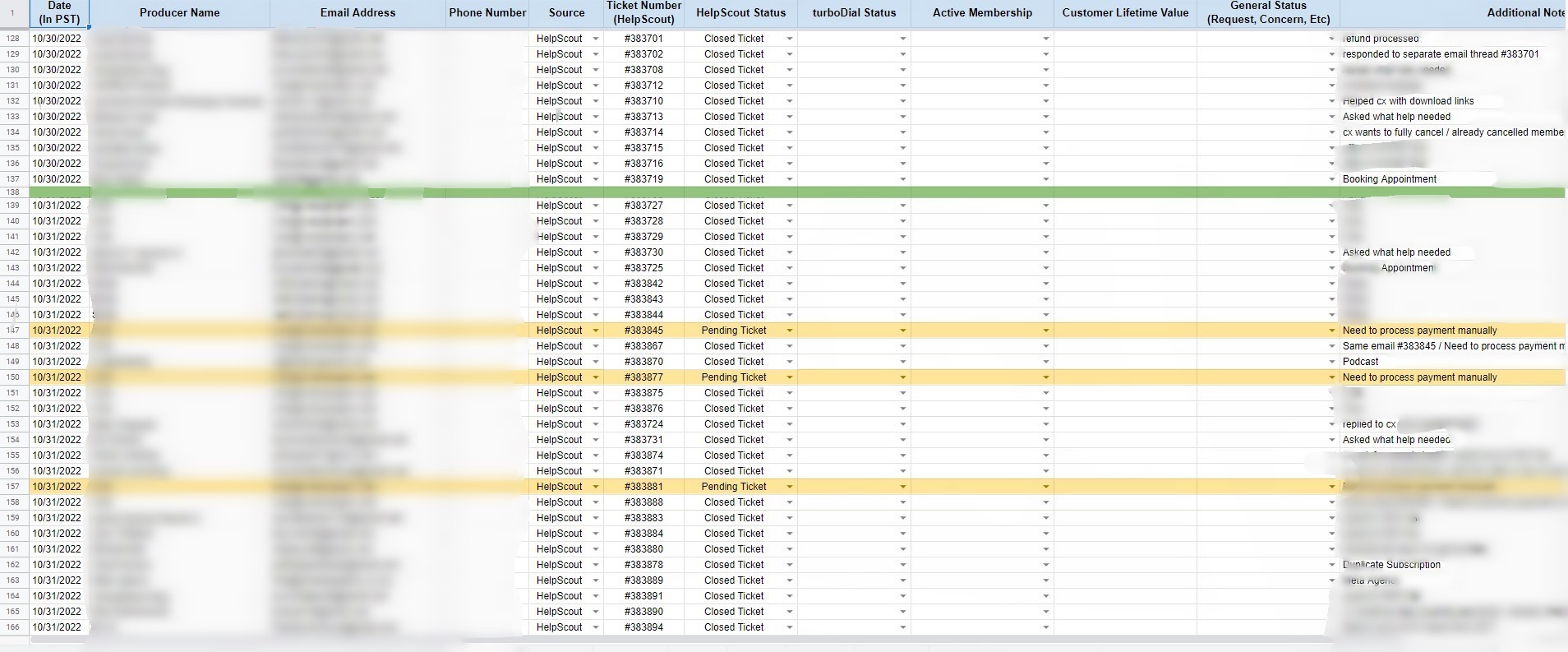Select row 157 by its row number
The height and width of the screenshot is (652, 1568).
coord(13,487)
